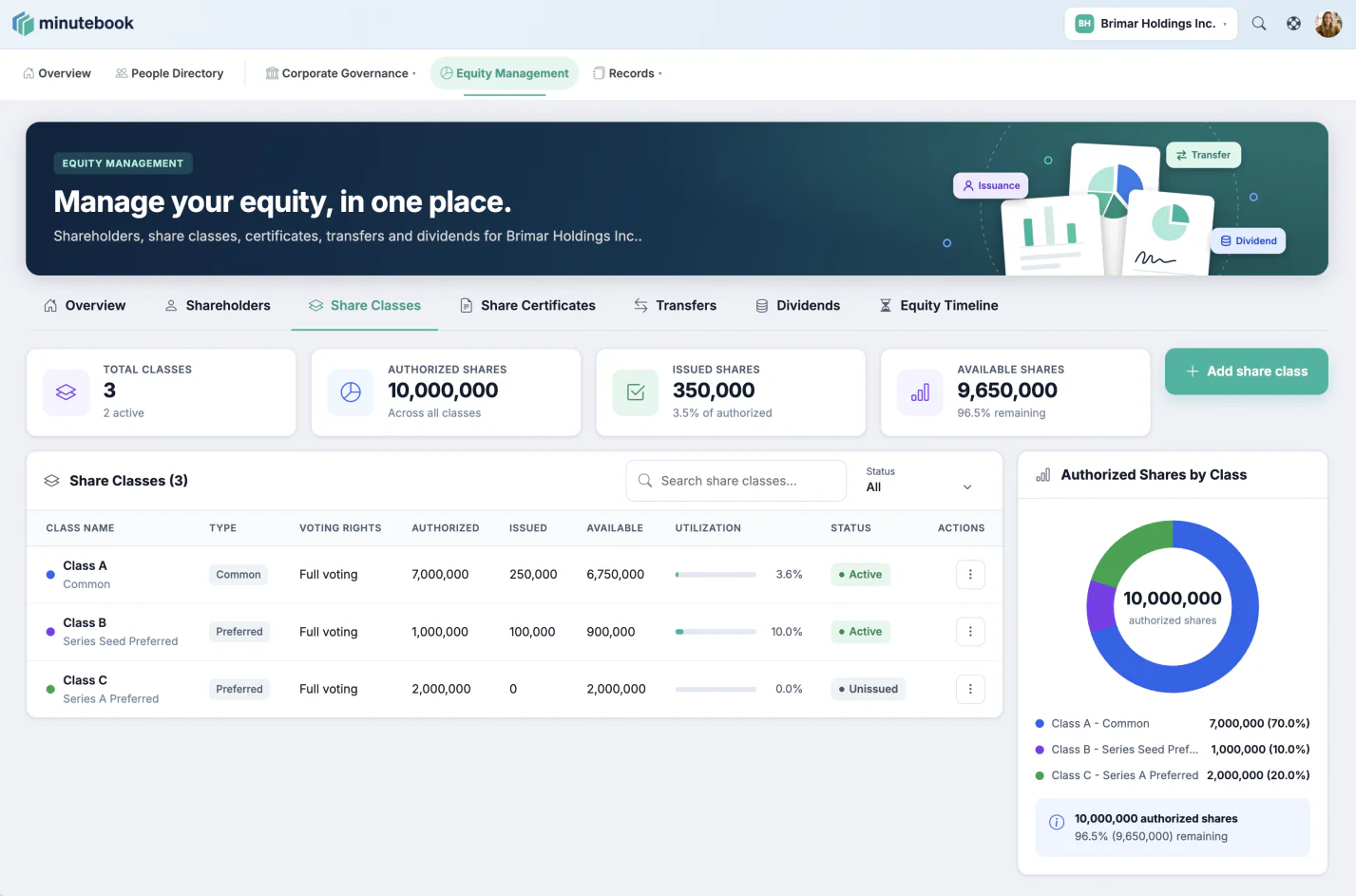Image resolution: width=1356 pixels, height=896 pixels.
Task: Click the Available Shares bar chart icon
Action: (x=921, y=392)
